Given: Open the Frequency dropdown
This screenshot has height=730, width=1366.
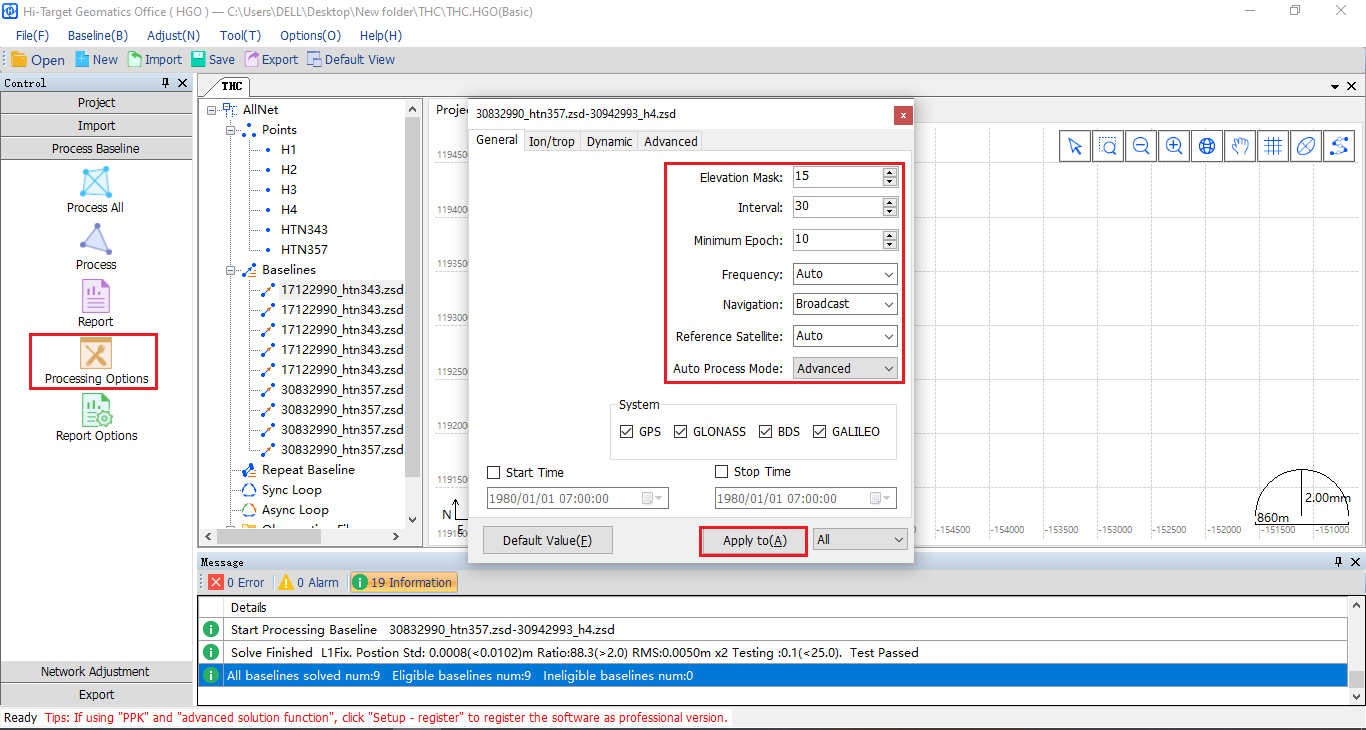Looking at the screenshot, I should pos(845,274).
